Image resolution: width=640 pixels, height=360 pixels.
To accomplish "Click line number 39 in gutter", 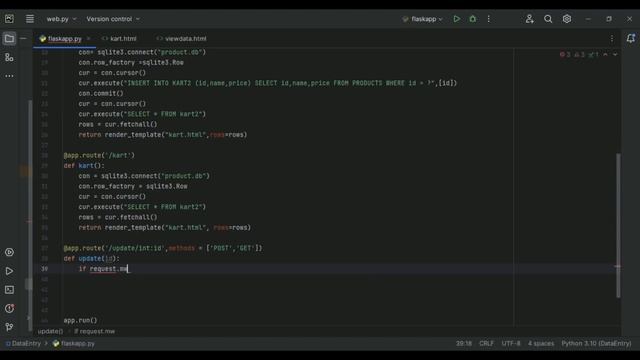I will pos(44,269).
